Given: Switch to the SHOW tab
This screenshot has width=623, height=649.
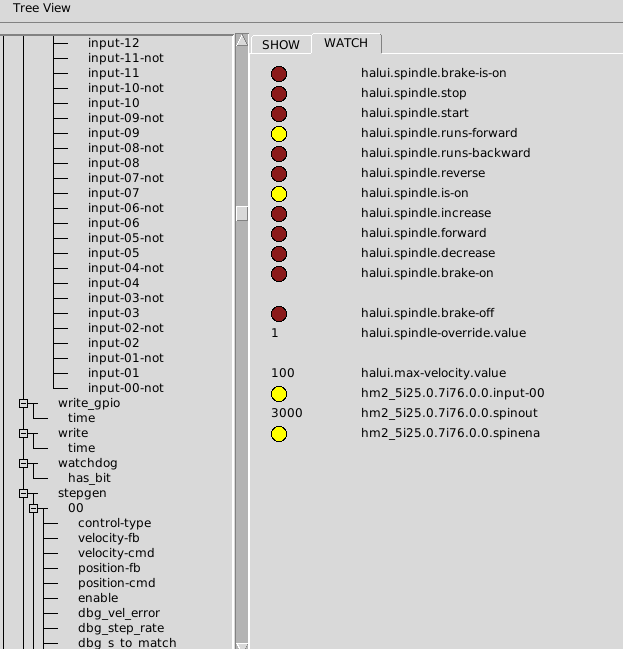Looking at the screenshot, I should [x=280, y=45].
